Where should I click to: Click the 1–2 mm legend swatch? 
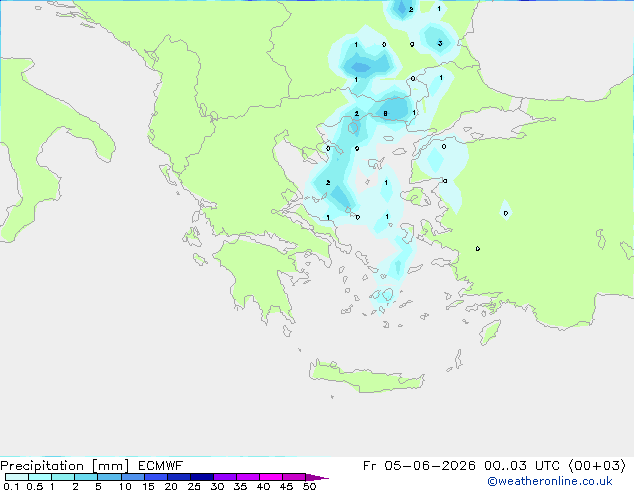pyautogui.click(x=63, y=477)
